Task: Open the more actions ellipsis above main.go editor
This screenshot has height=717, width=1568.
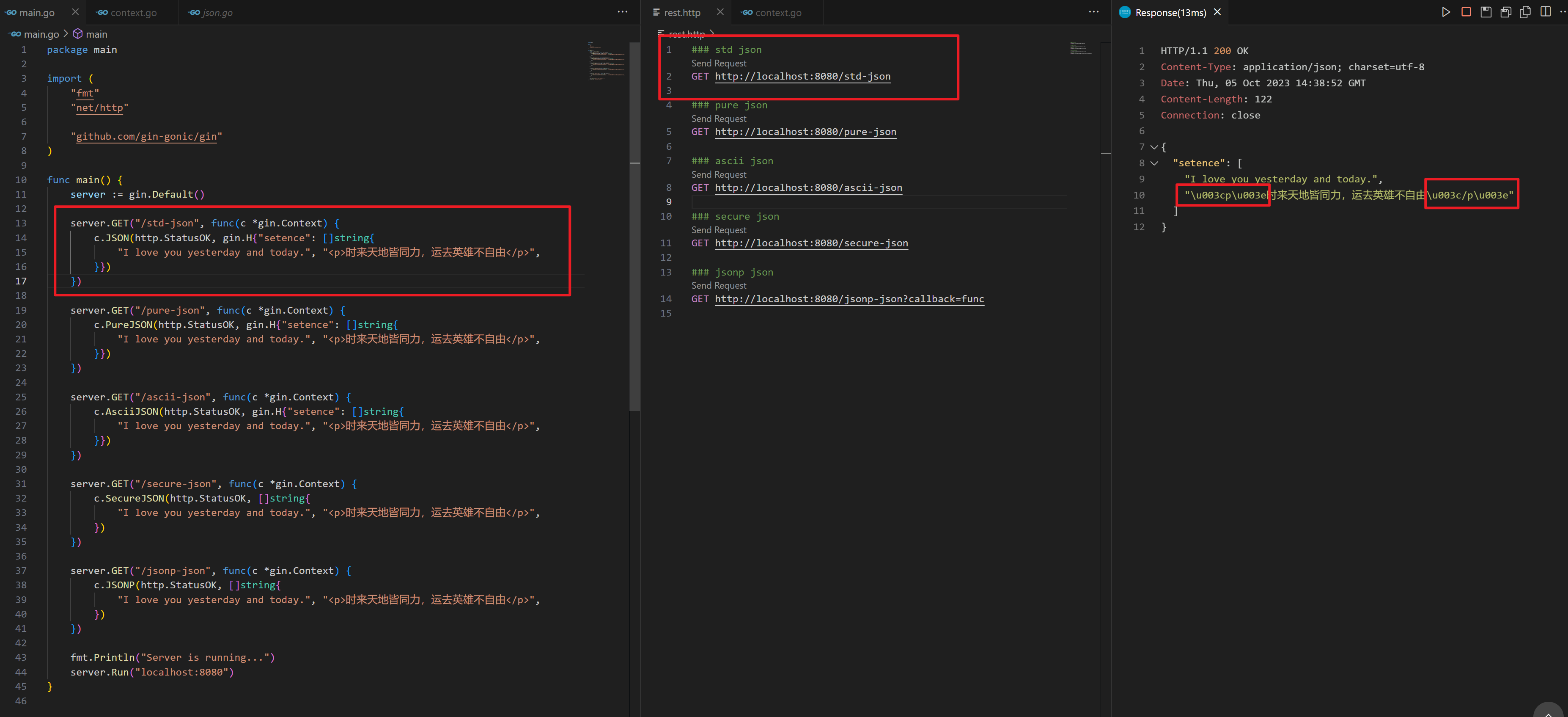Action: click(622, 11)
